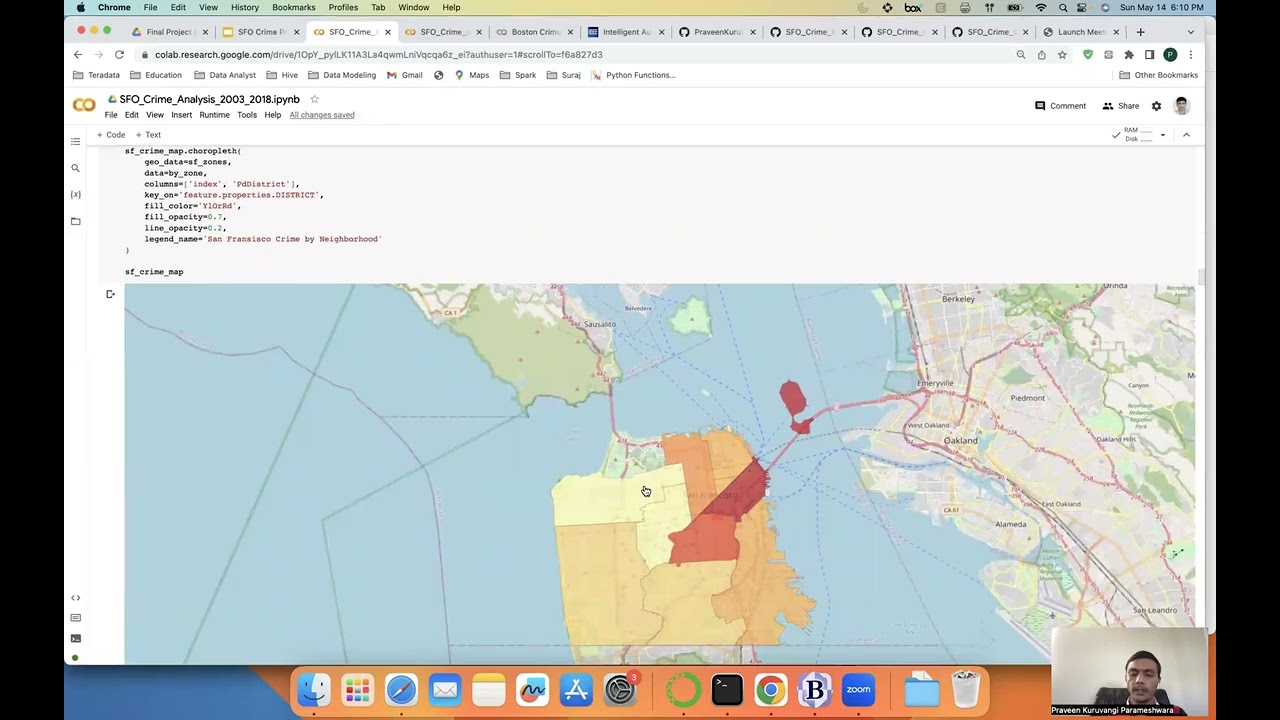Add a new Code cell
The image size is (1280, 720).
111,135
